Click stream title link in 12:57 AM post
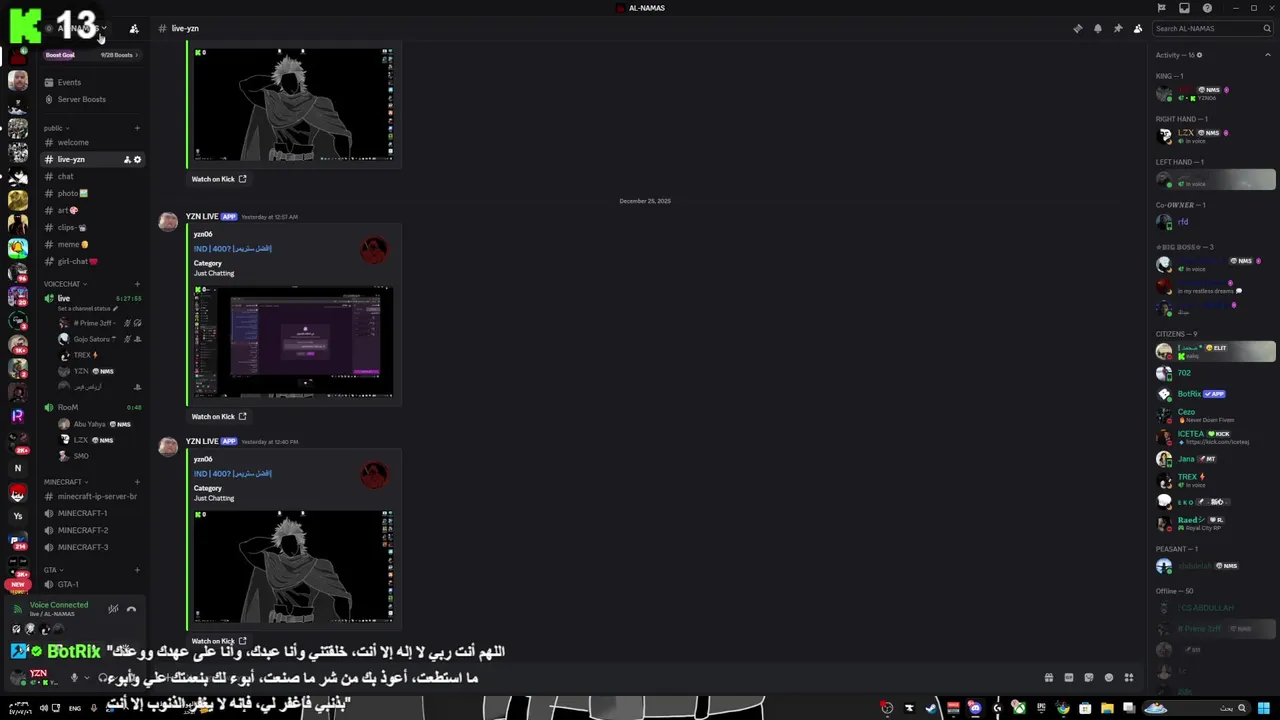Image resolution: width=1280 pixels, height=720 pixels. coord(233,248)
